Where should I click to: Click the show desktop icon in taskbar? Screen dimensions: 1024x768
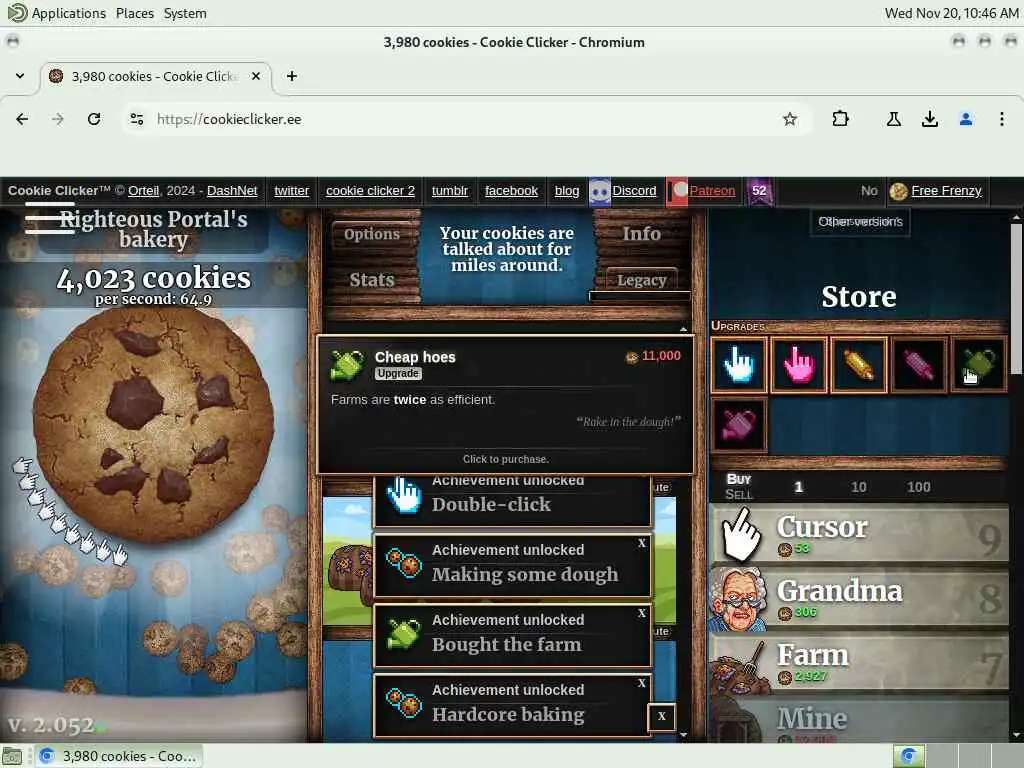(12, 756)
